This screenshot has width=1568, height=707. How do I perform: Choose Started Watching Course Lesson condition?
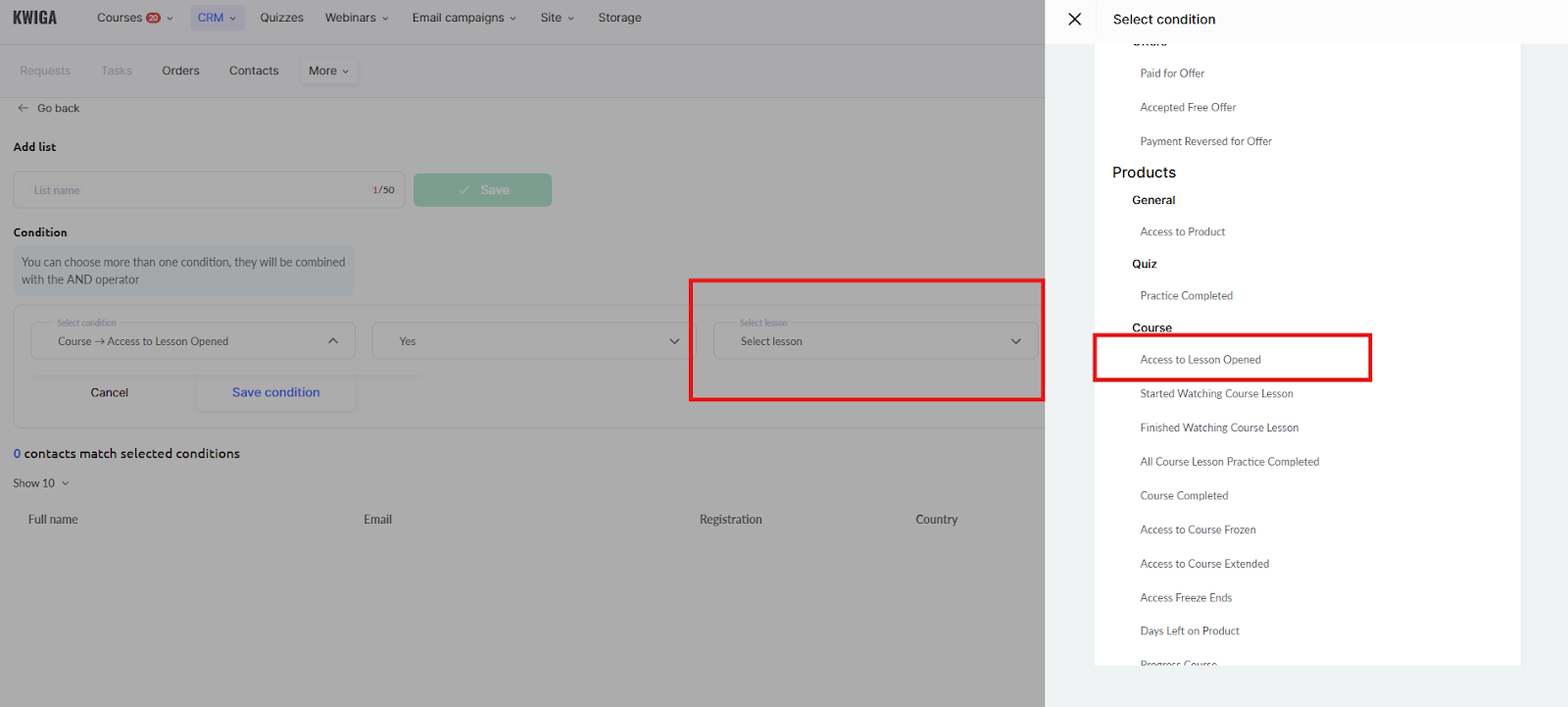pos(1216,394)
